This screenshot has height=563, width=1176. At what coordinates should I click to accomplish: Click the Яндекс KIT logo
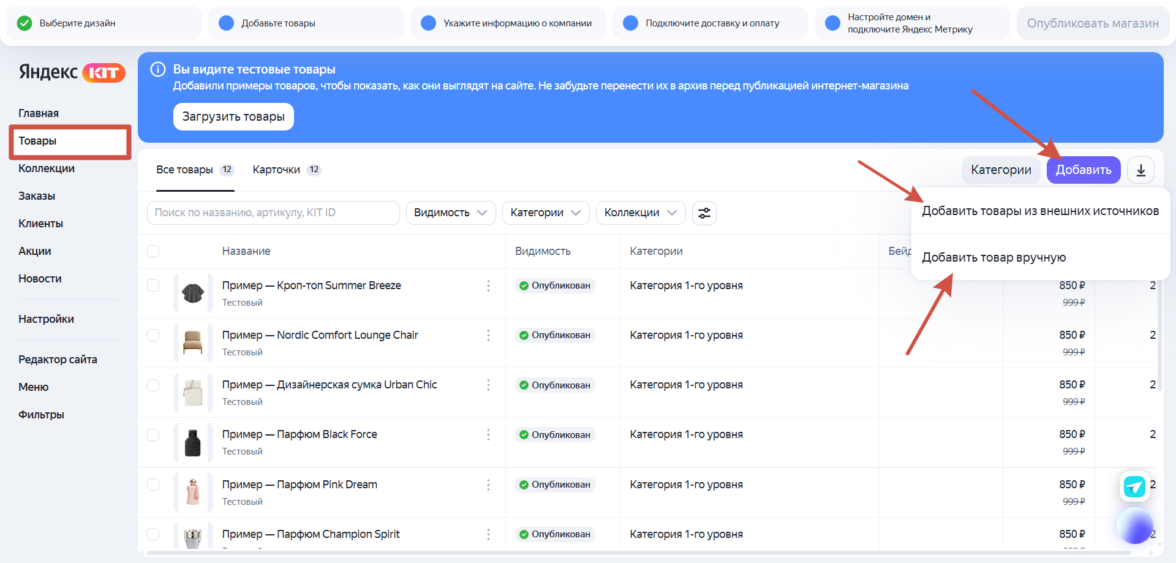(x=71, y=72)
